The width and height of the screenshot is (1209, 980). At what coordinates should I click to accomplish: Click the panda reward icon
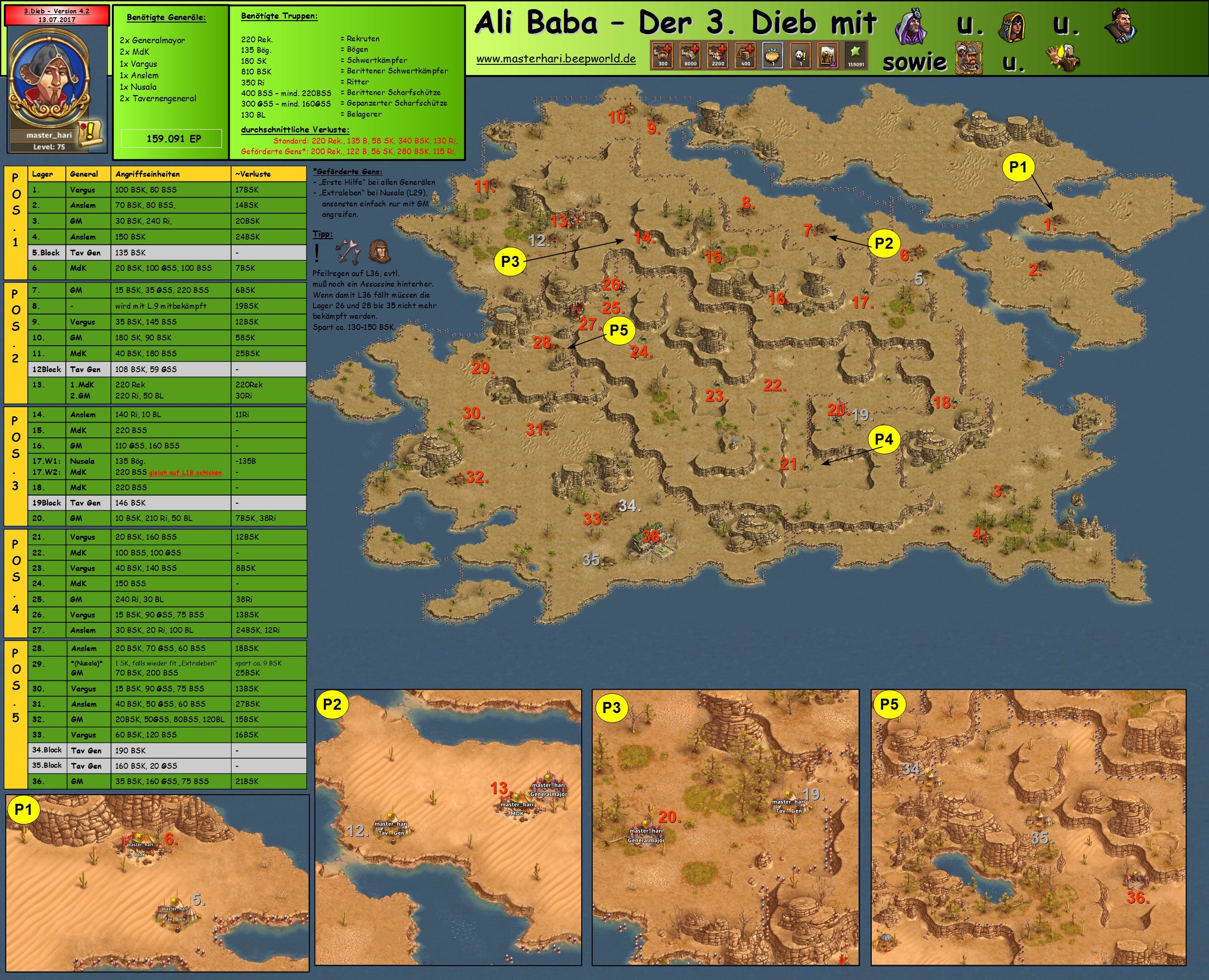coord(801,55)
